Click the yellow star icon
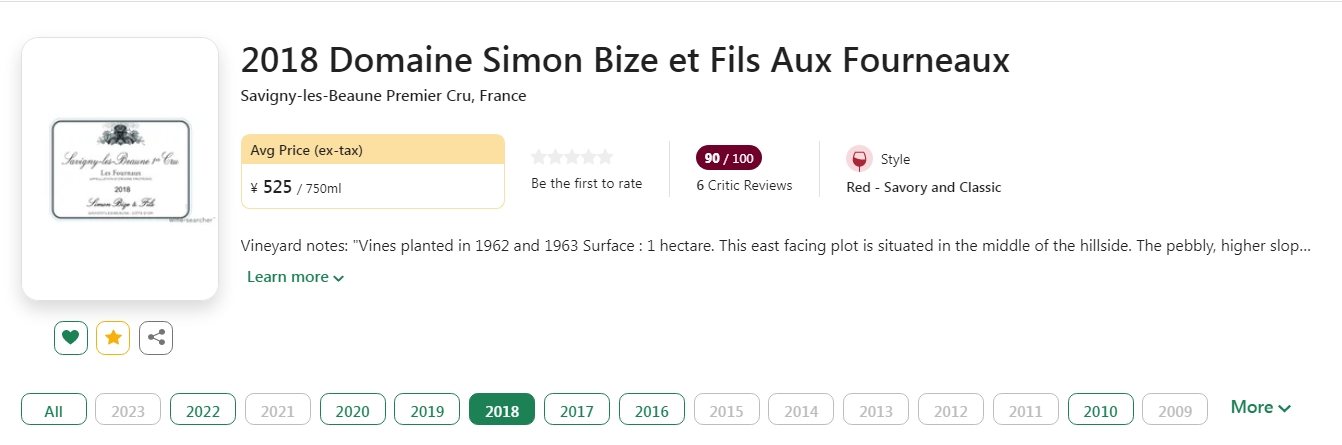The height and width of the screenshot is (445, 1342). (113, 338)
